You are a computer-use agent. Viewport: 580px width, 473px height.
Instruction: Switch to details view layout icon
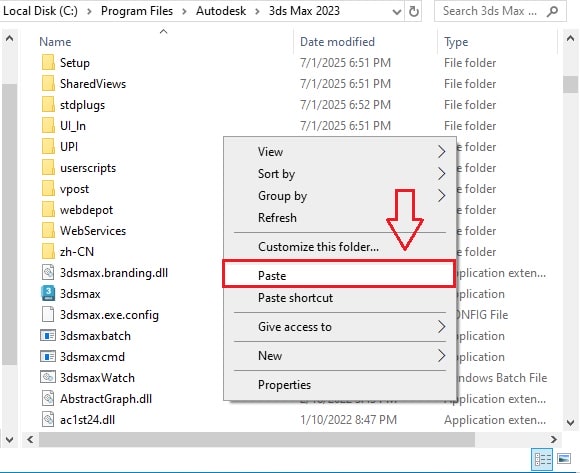coord(542,459)
